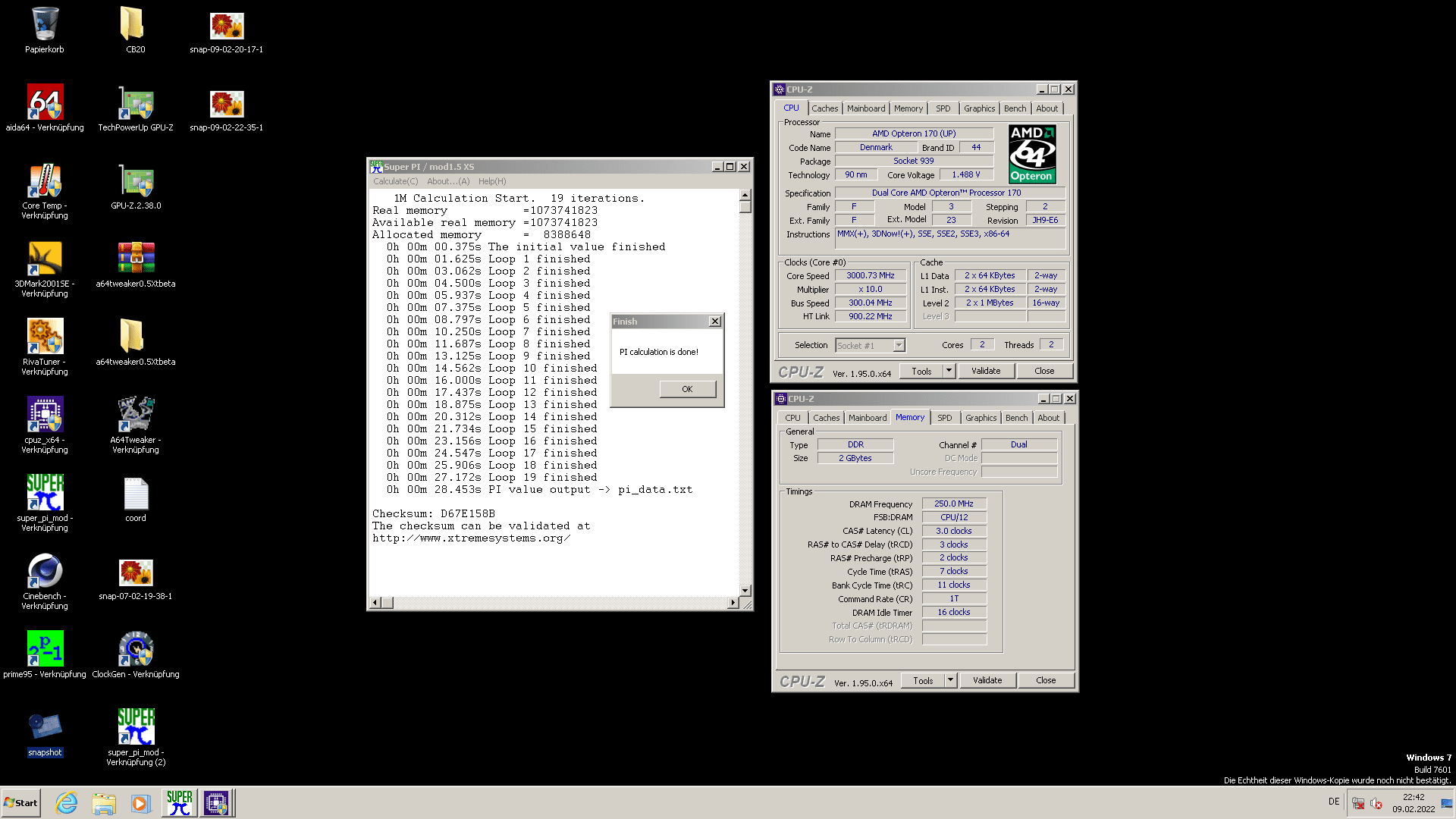Switch to CPU tab in lower CPU-Z
The image size is (1456, 819).
pos(792,418)
